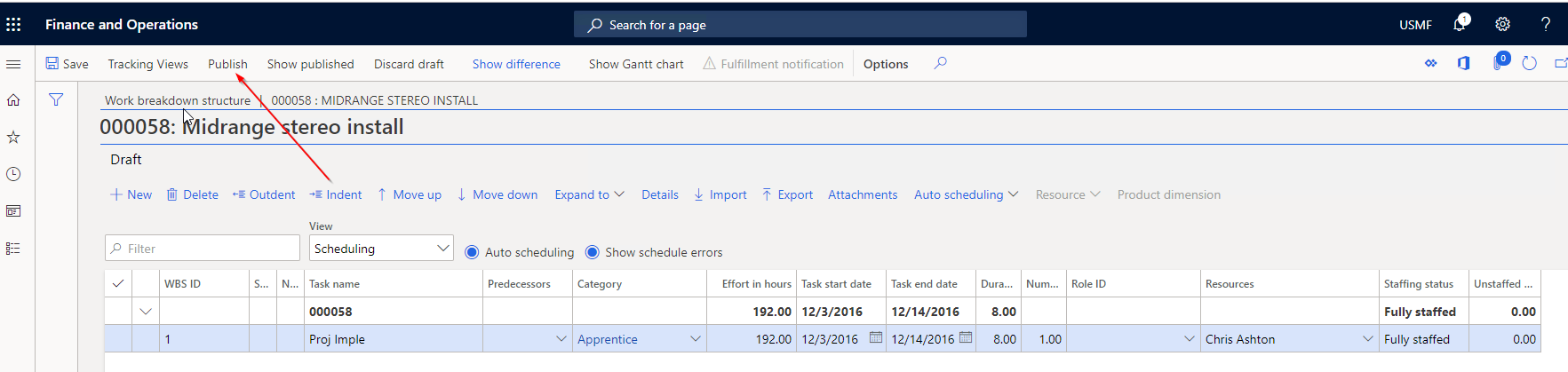This screenshot has width=1568, height=372.
Task: Open the Auto scheduling dropdown menu
Action: [x=967, y=194]
